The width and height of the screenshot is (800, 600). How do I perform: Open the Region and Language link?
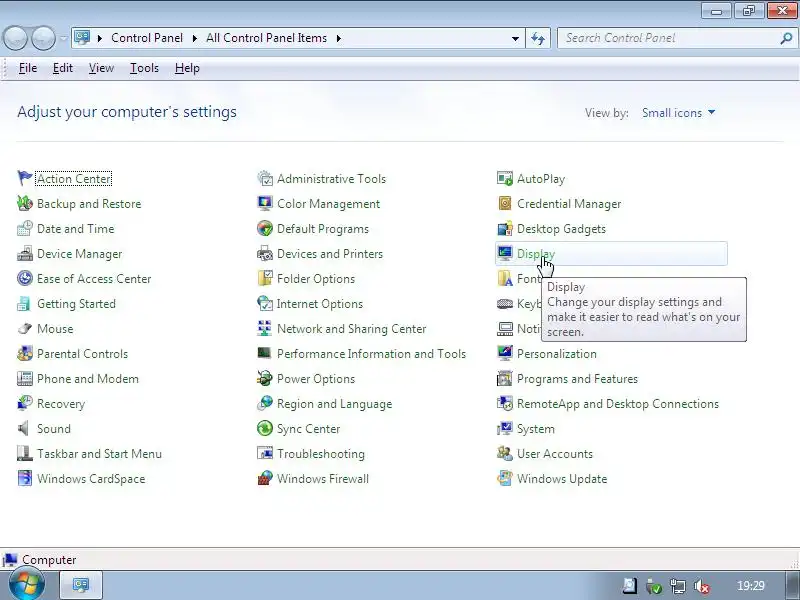[x=335, y=404]
